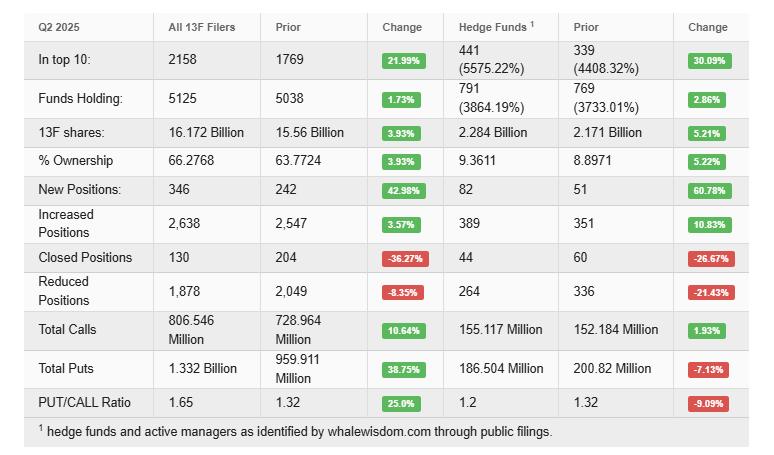774x455 pixels.
Task: Click the red -36.27% change badge
Action: 403,258
